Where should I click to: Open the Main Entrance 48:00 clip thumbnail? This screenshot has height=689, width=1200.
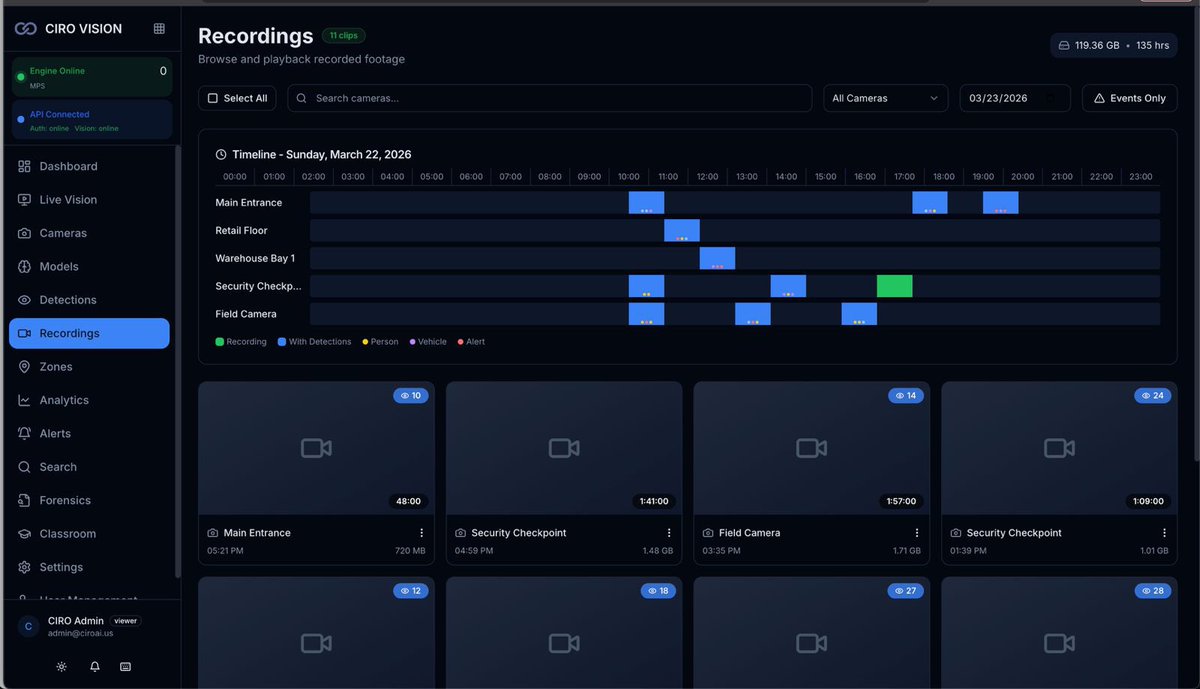pos(316,448)
